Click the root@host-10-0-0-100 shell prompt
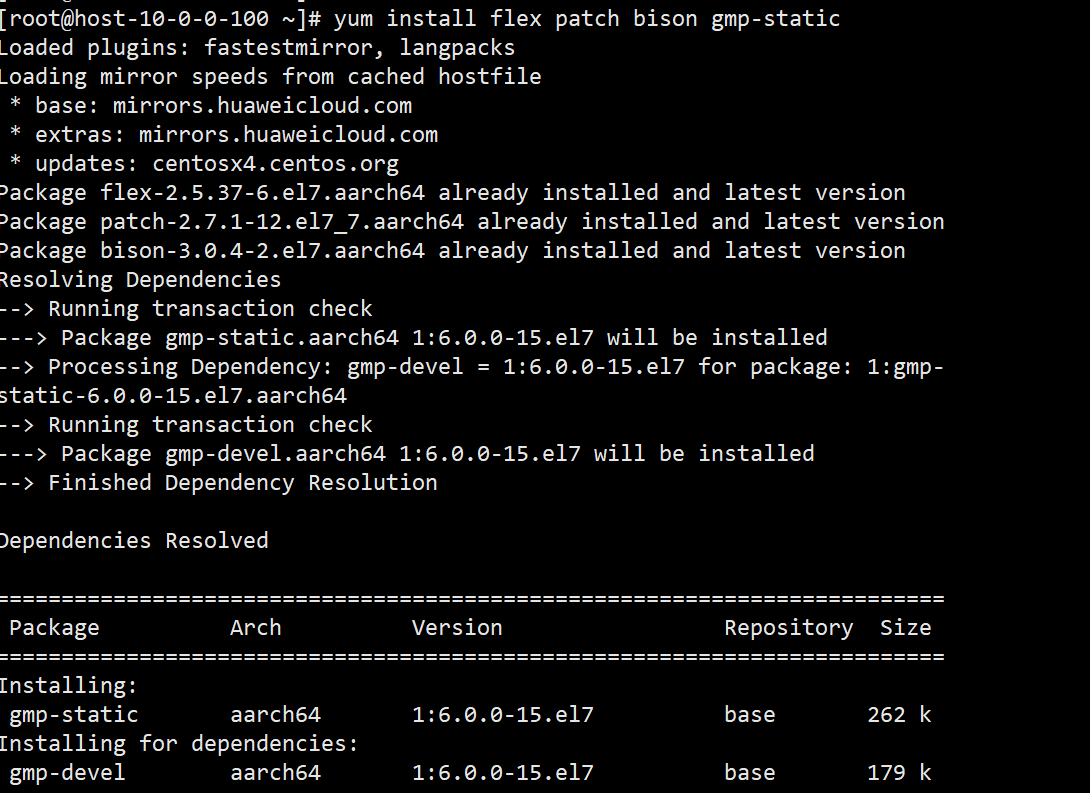Screen dimensions: 1090x793 click(161, 19)
